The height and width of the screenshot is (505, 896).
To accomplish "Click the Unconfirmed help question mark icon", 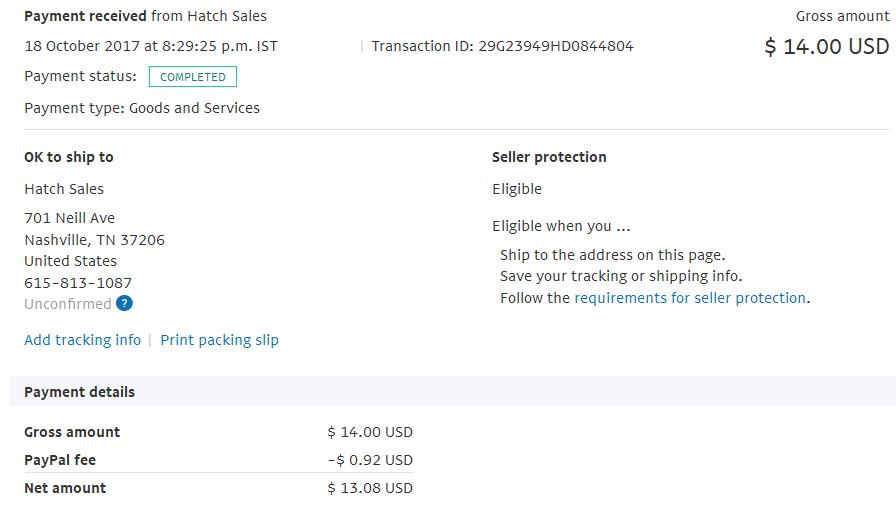I will (x=124, y=303).
